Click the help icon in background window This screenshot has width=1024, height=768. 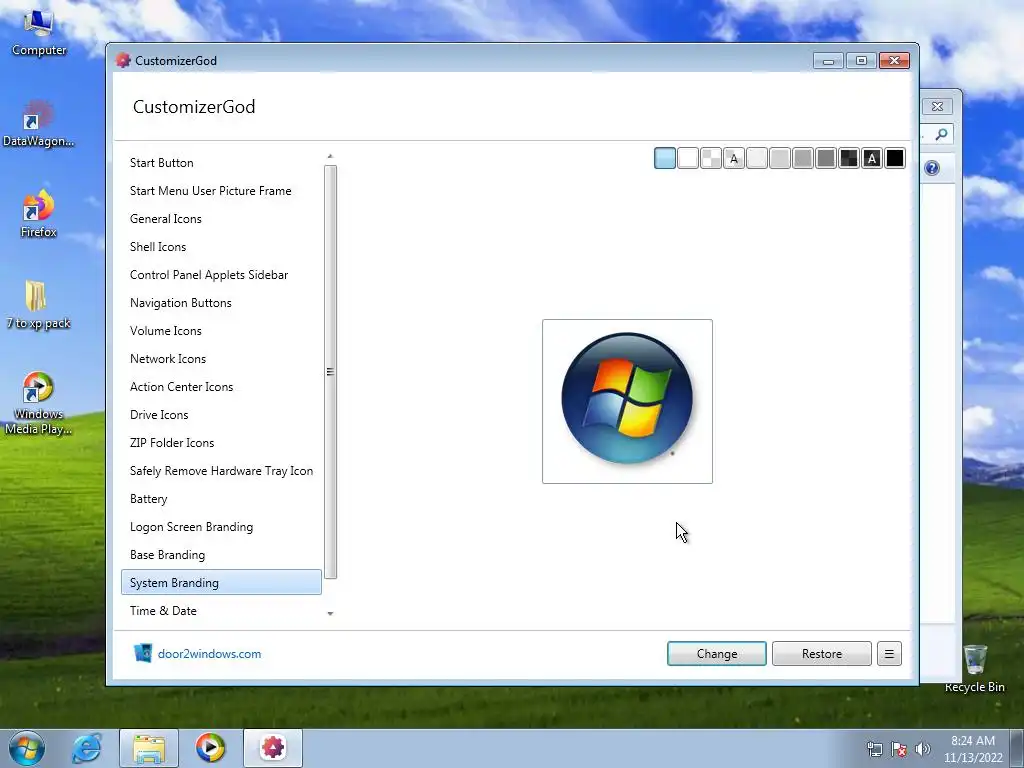[932, 168]
